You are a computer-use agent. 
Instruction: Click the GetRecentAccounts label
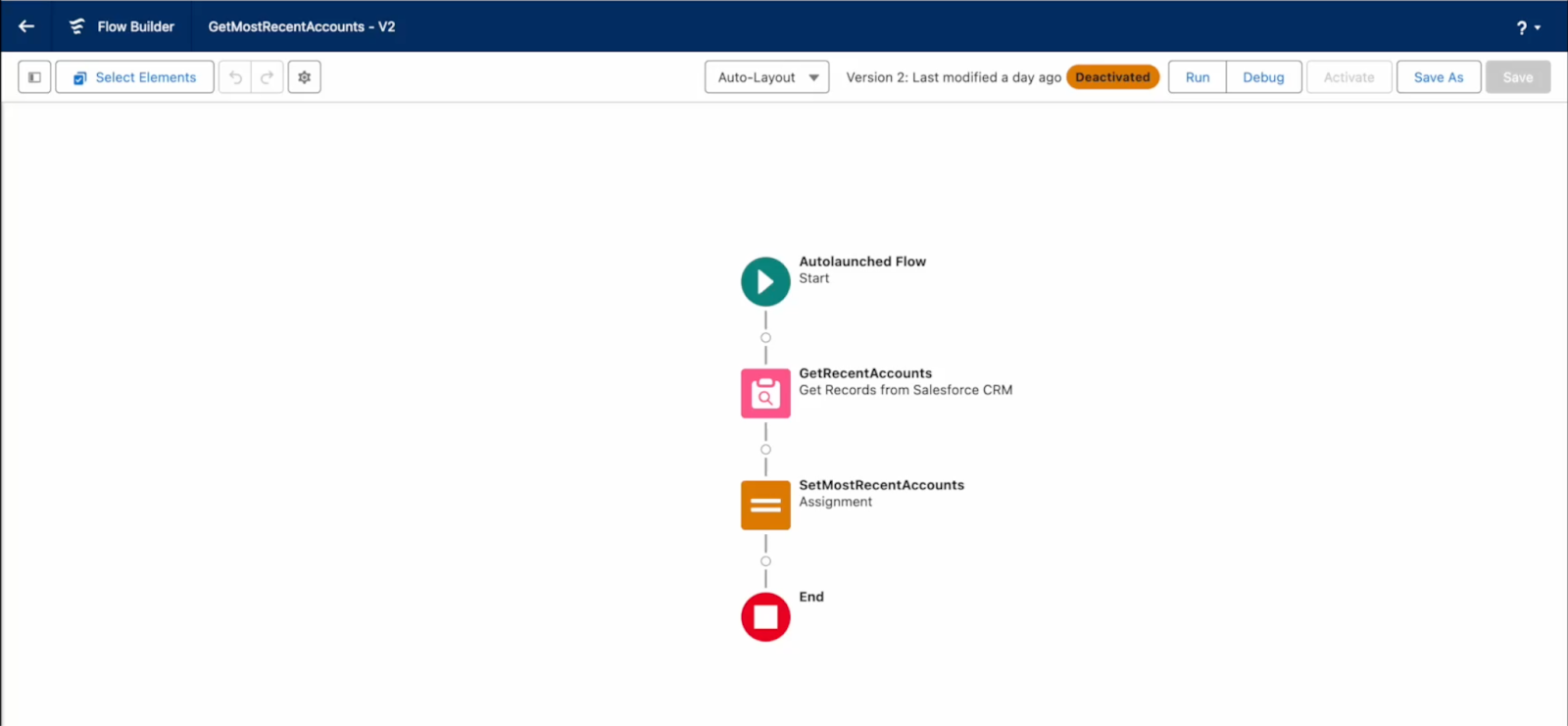pyautogui.click(x=865, y=373)
